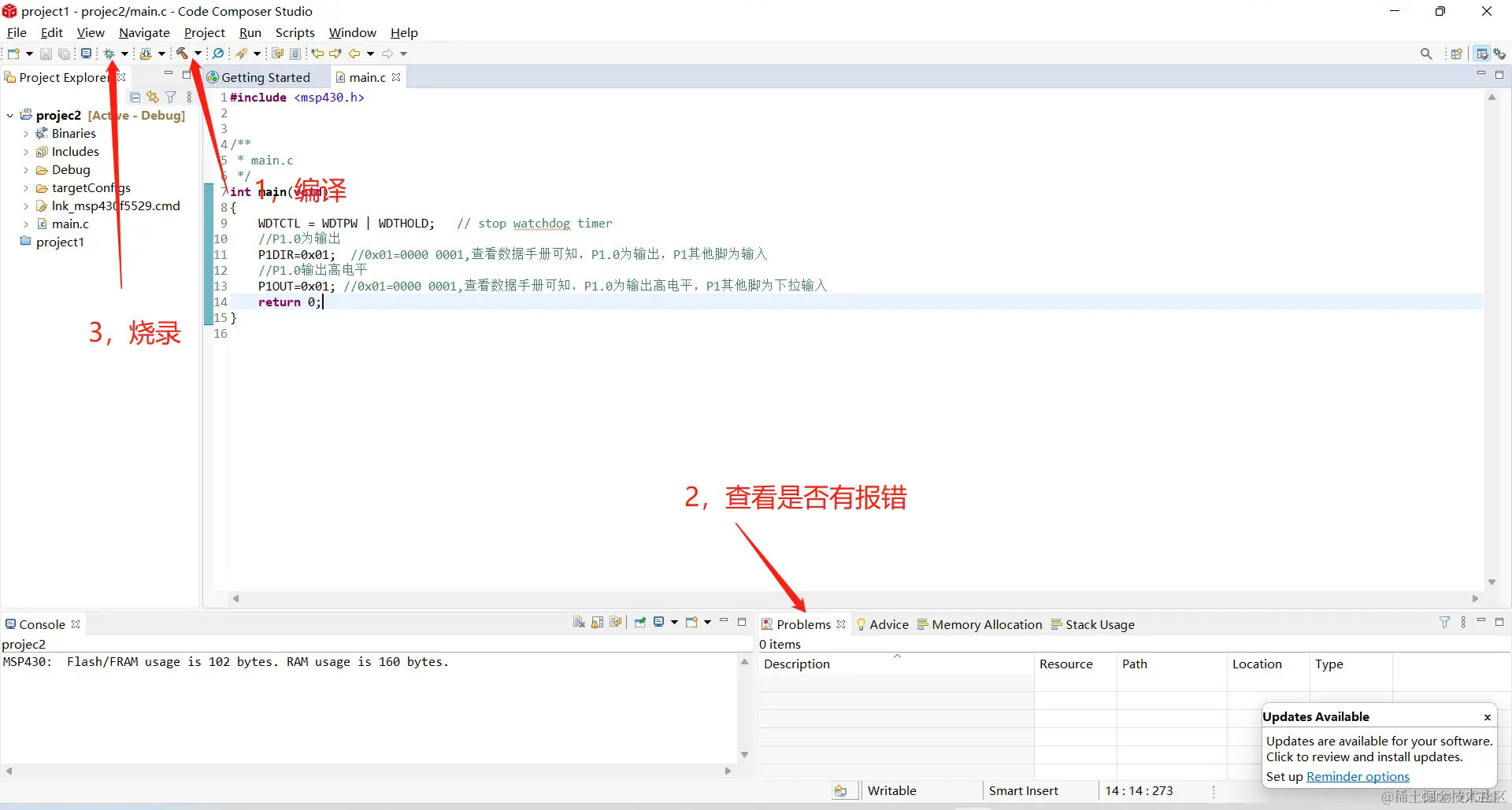
Task: Click the lined-page icon before the asterisk arrows
Action: tap(295, 54)
